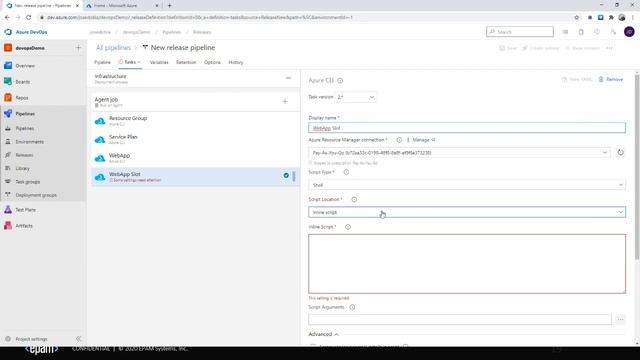Collapse the Infrastructure stage header
Screen dimensions: 640x360
click(288, 78)
